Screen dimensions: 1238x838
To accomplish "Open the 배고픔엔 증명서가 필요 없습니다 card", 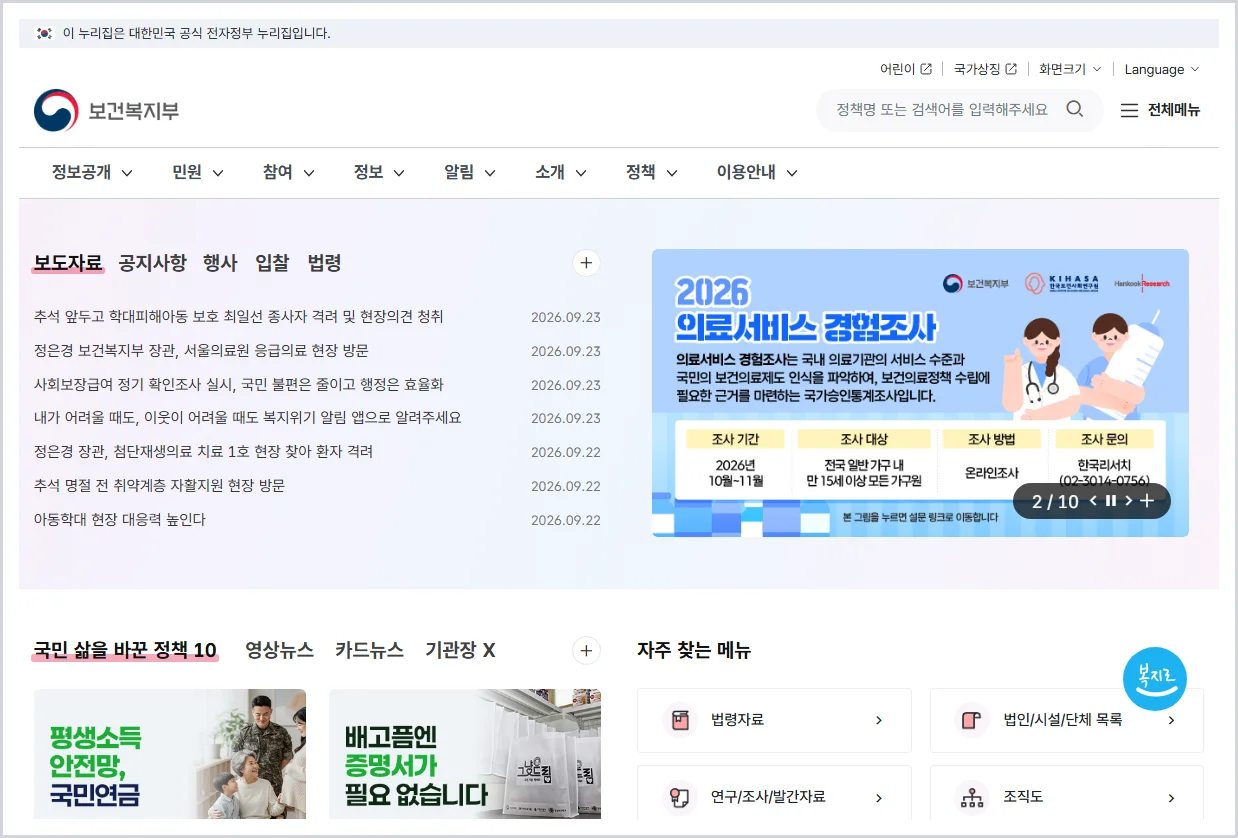I will click(465, 754).
